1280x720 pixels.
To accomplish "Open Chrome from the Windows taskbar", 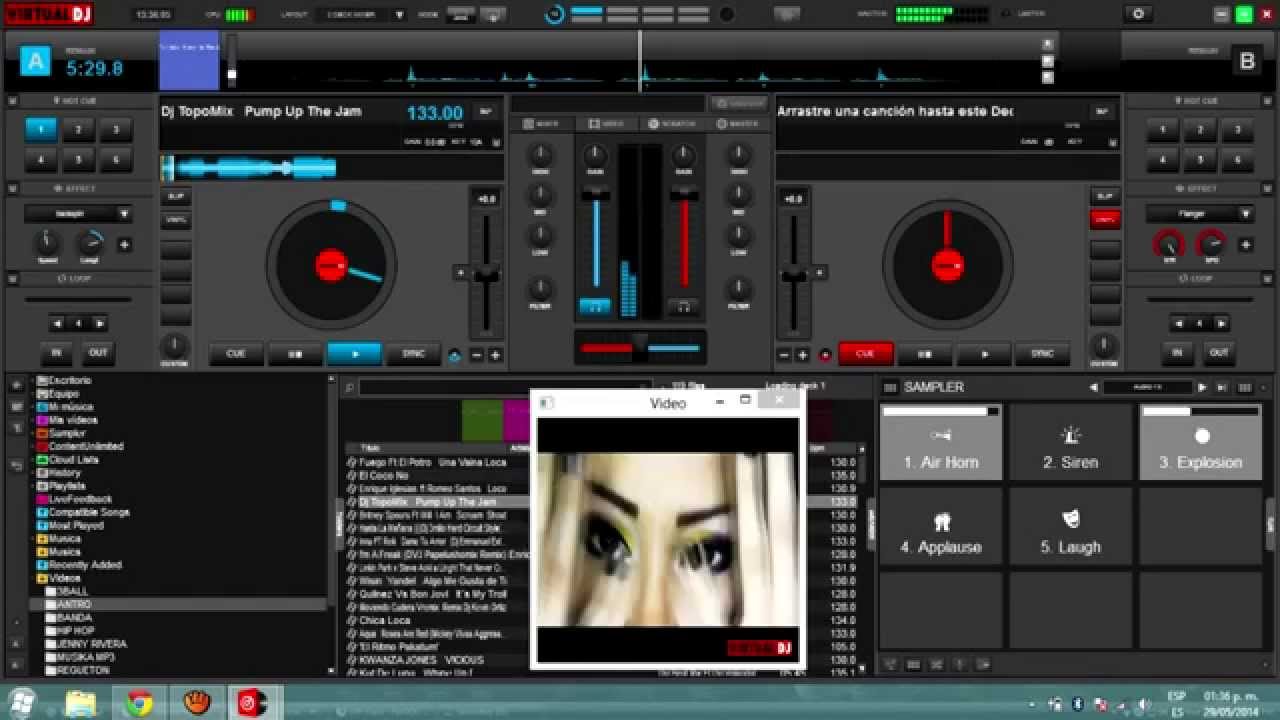I will [139, 703].
